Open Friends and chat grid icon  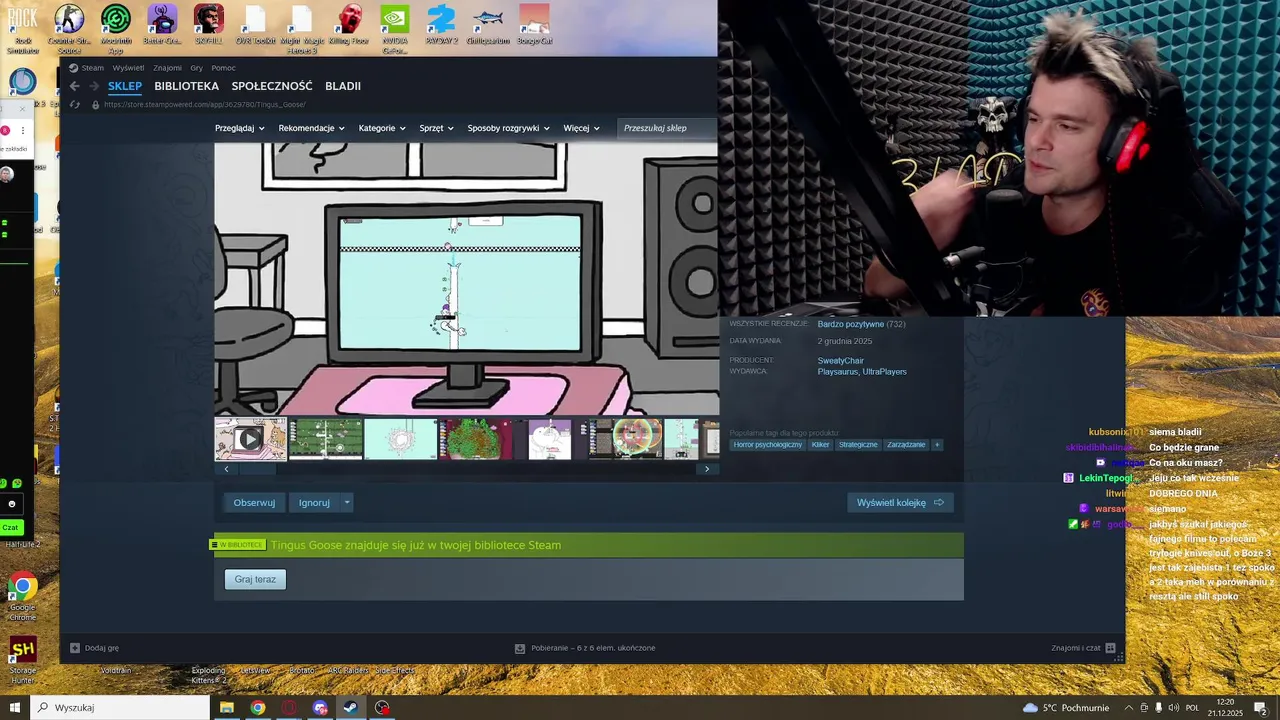coord(1110,648)
